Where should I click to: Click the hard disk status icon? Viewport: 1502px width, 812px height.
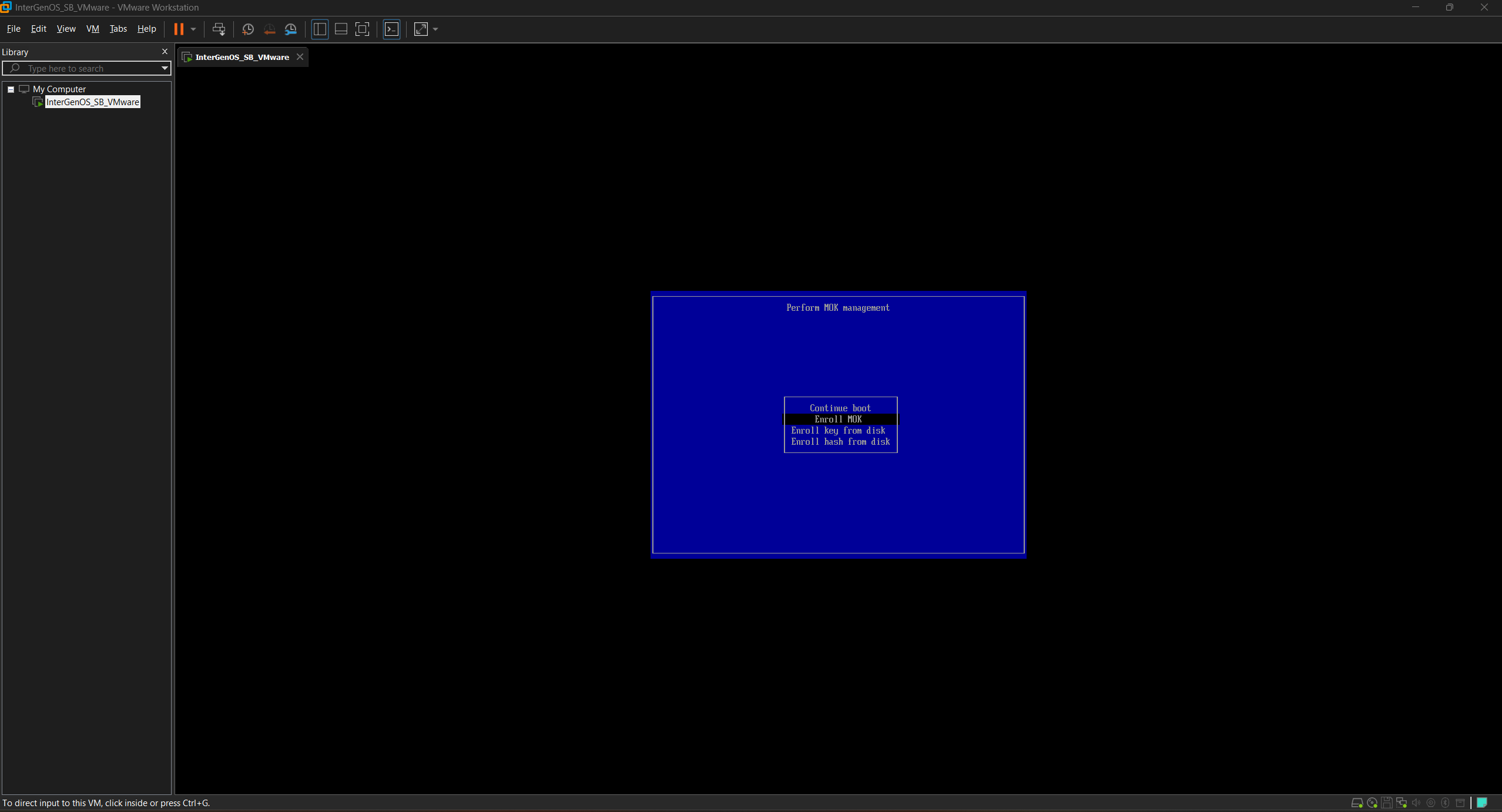(x=1357, y=803)
